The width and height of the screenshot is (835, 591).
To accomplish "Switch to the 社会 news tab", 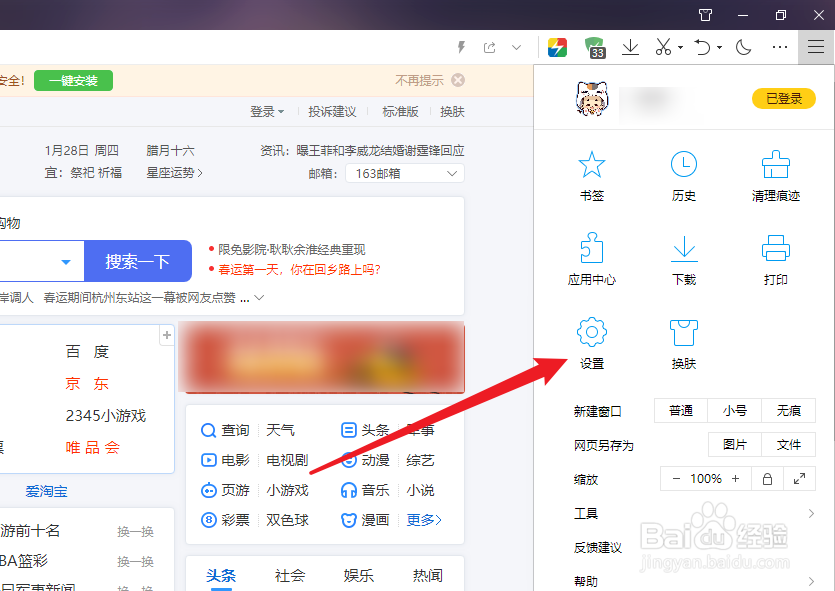I will [x=290, y=575].
